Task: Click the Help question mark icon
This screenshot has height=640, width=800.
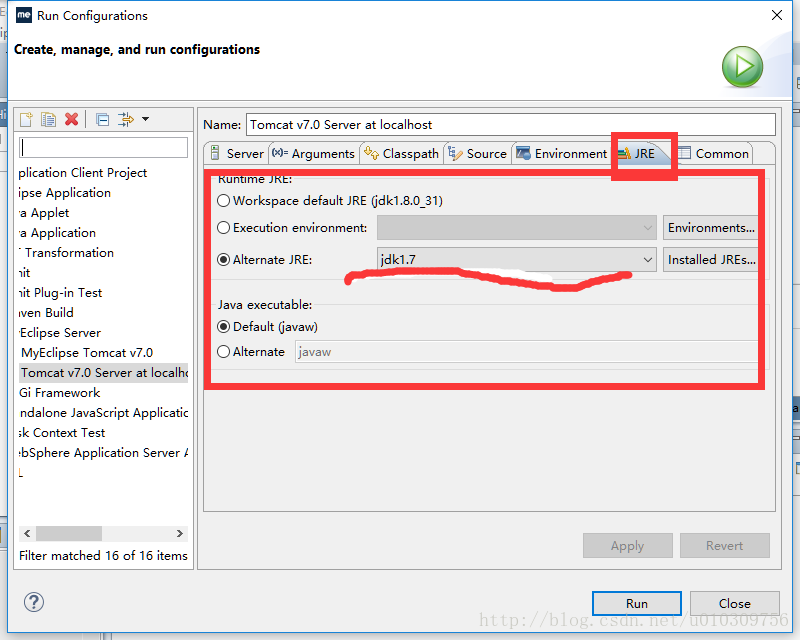Action: pyautogui.click(x=34, y=602)
